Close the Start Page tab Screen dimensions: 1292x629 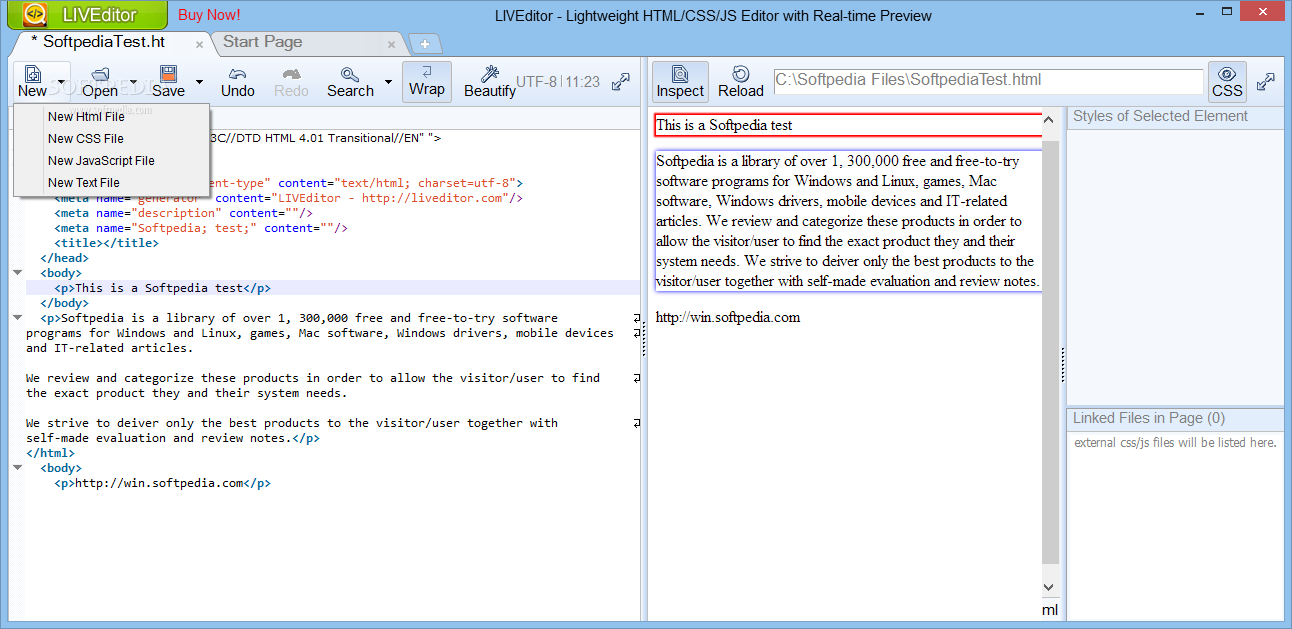[392, 44]
